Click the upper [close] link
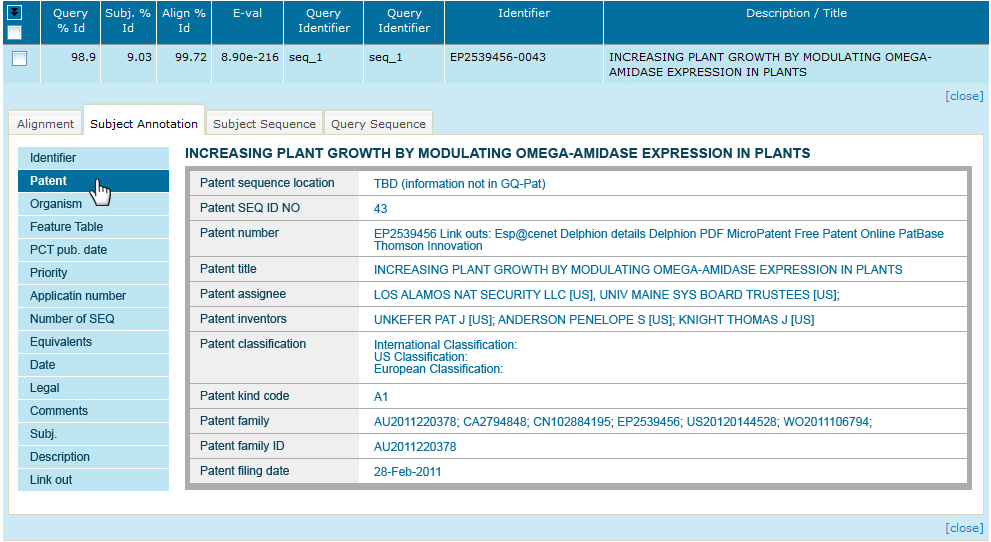The width and height of the screenshot is (991, 542). [964, 96]
